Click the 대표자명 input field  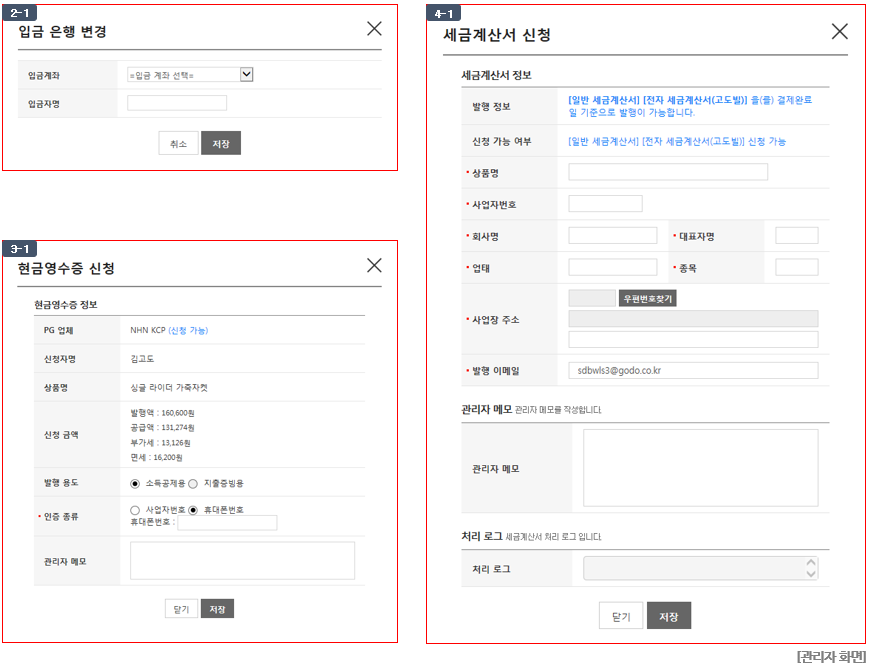tap(796, 235)
